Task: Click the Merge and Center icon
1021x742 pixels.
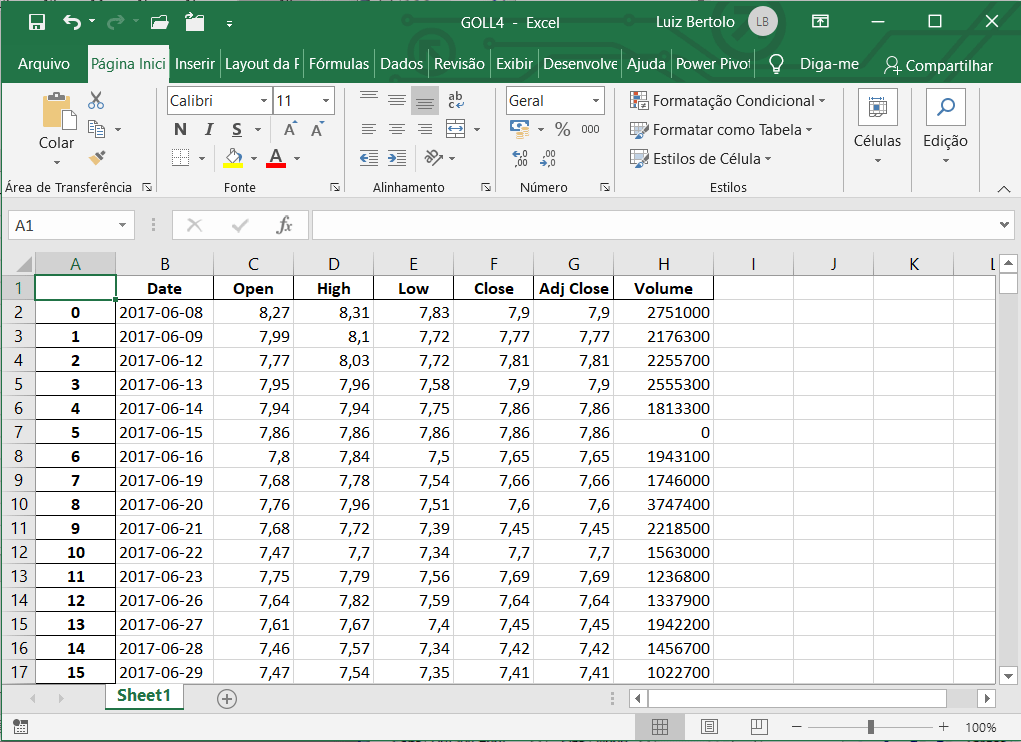Action: 456,129
